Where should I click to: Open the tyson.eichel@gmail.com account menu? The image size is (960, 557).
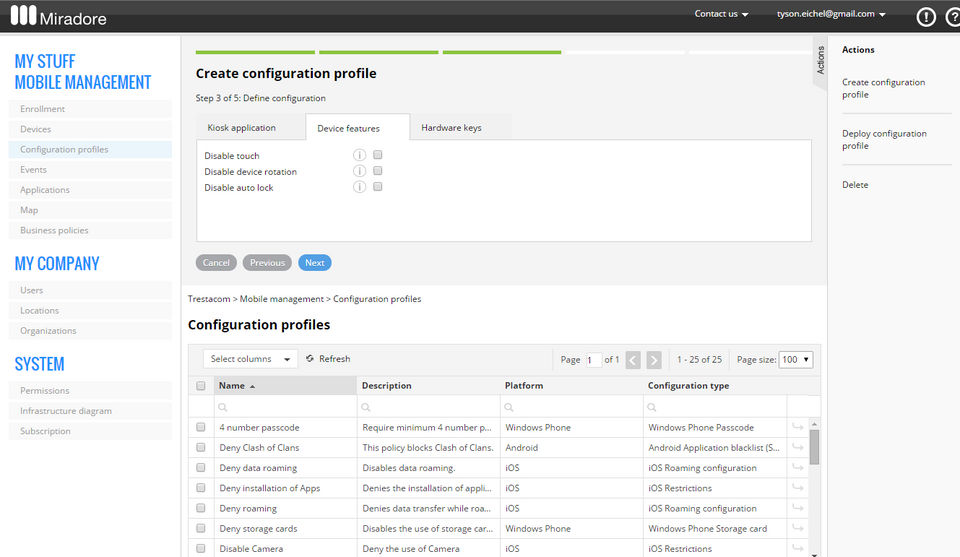coord(831,13)
